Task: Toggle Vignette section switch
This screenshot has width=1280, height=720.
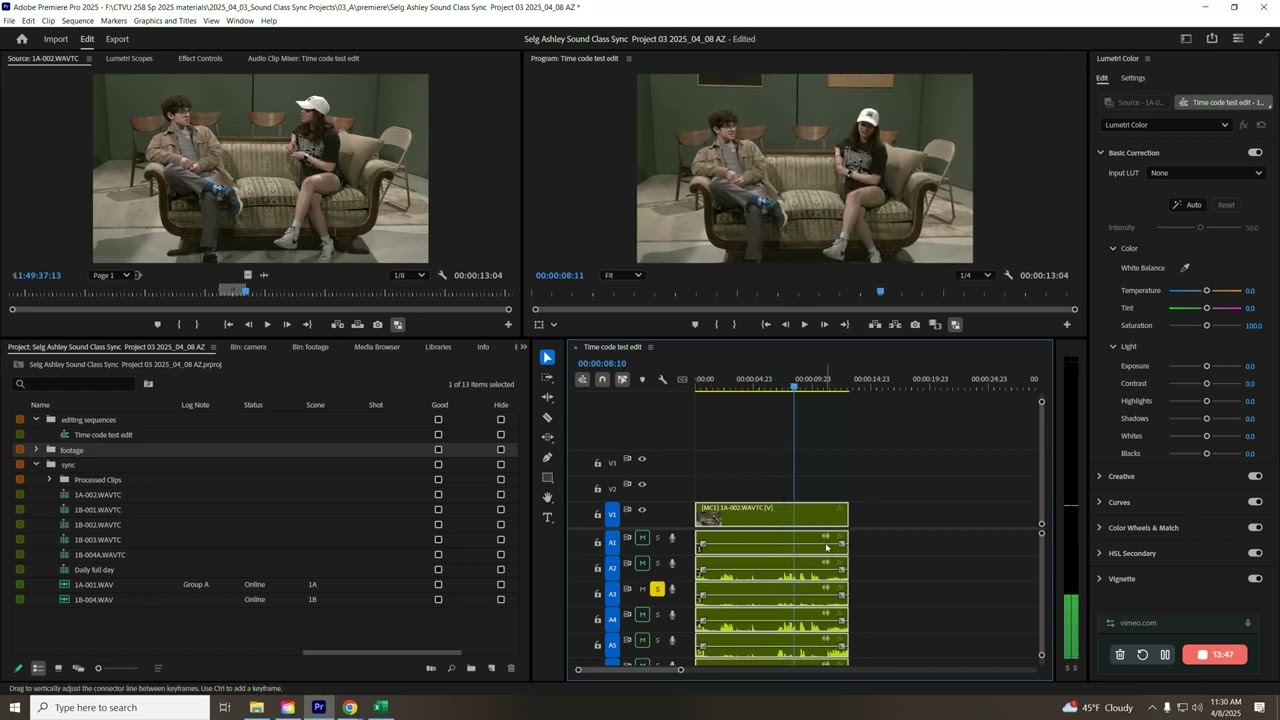Action: click(x=1255, y=579)
